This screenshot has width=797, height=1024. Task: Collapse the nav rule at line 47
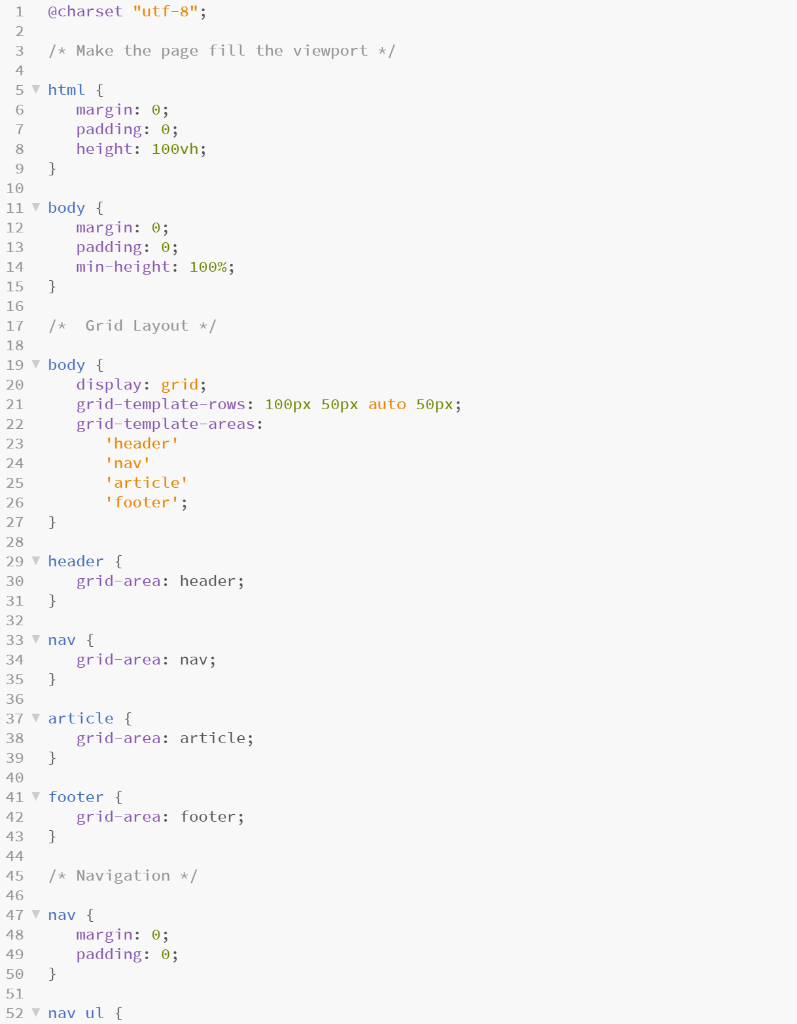[36, 914]
